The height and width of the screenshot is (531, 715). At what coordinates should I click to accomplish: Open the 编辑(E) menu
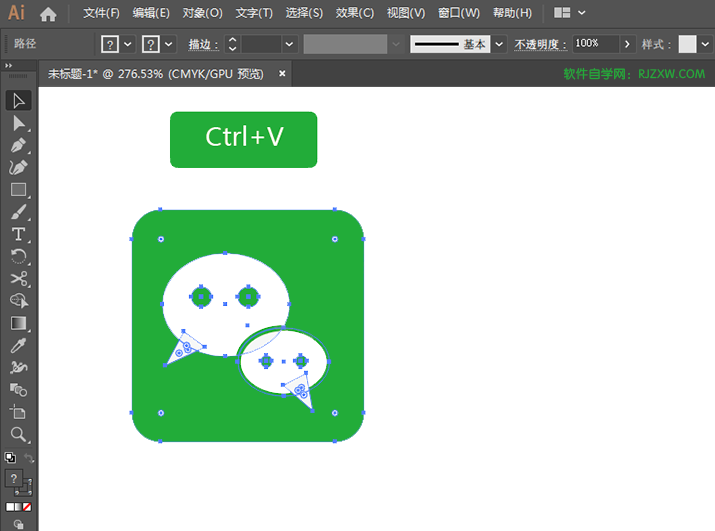tap(151, 13)
